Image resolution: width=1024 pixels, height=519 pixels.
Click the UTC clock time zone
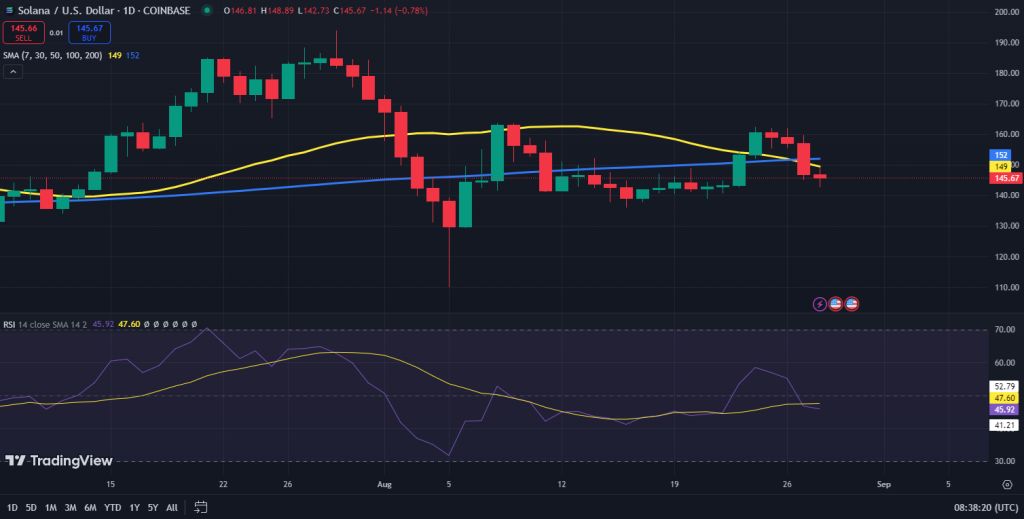983,507
